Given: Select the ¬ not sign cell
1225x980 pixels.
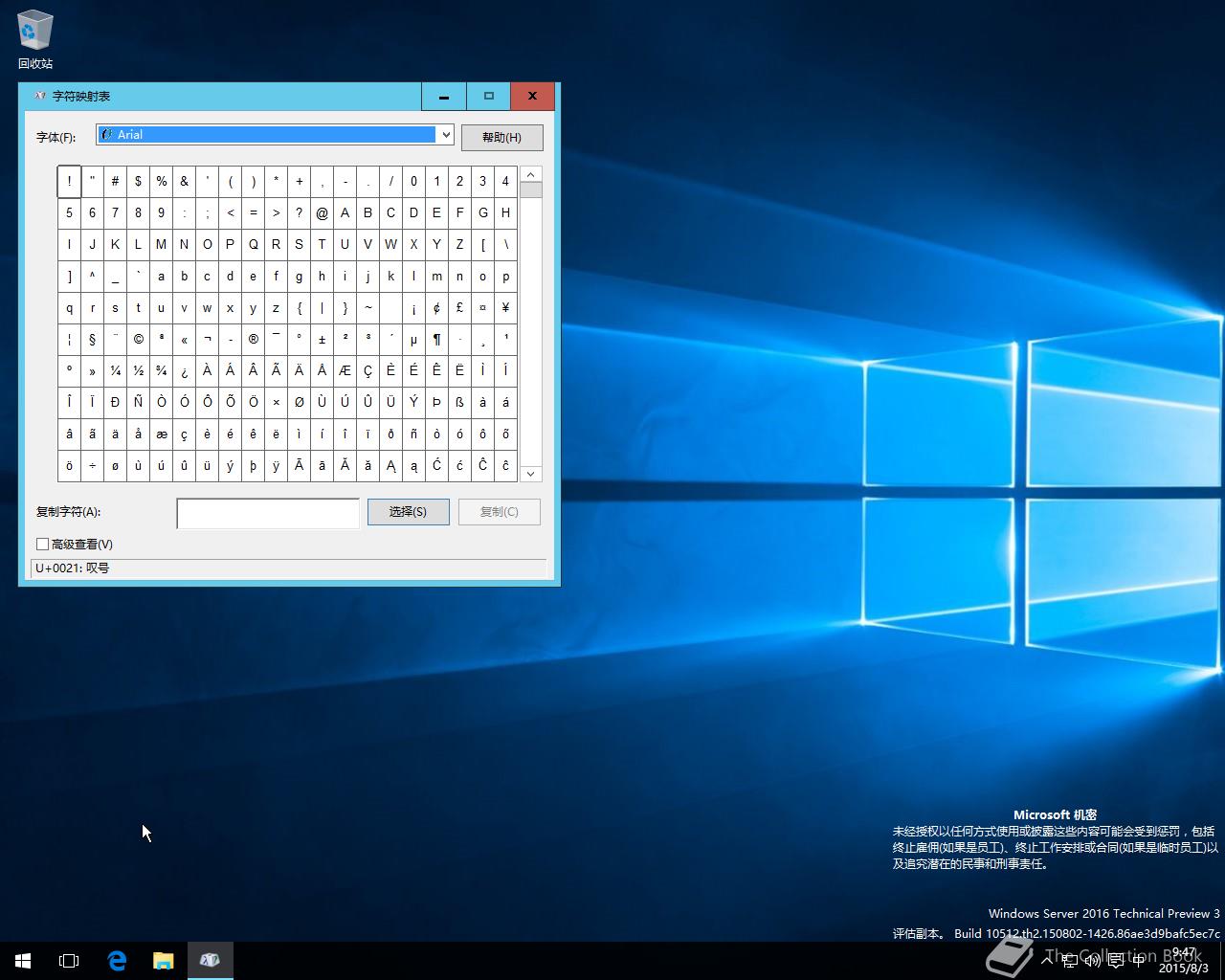Looking at the screenshot, I should [x=207, y=339].
